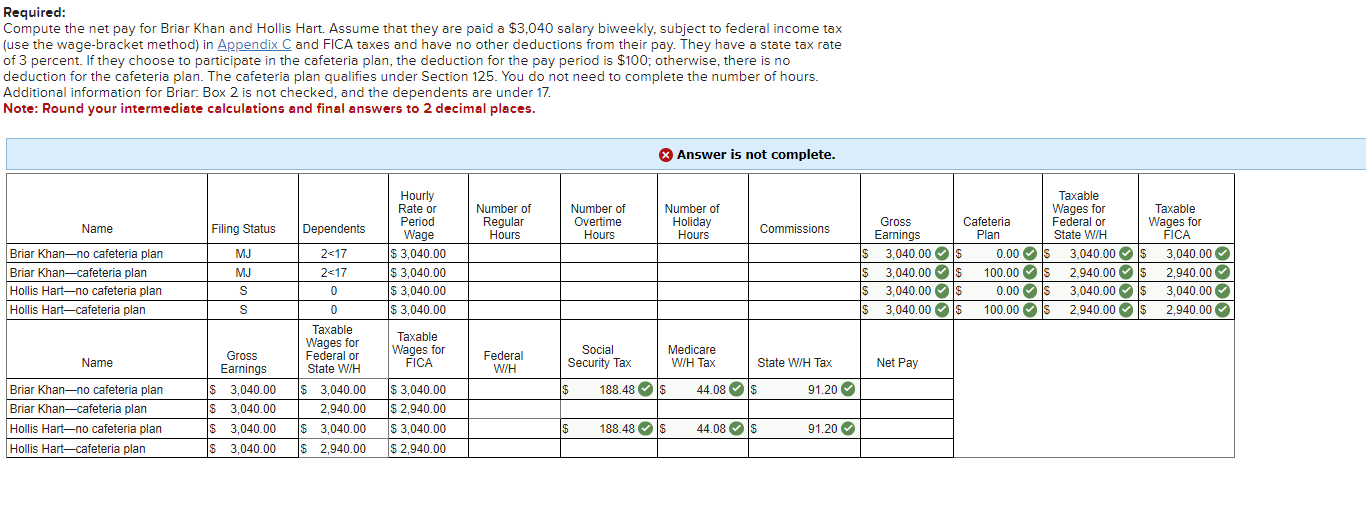The height and width of the screenshot is (512, 1366).
Task: Click Filing Status MJ for Briar no cafeteria plan
Action: click(x=243, y=254)
